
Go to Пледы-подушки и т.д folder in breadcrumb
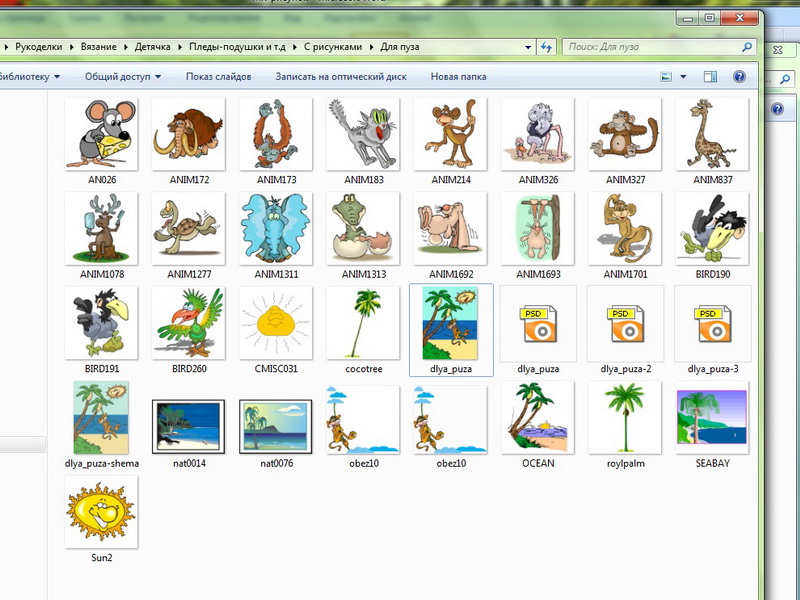(x=237, y=47)
